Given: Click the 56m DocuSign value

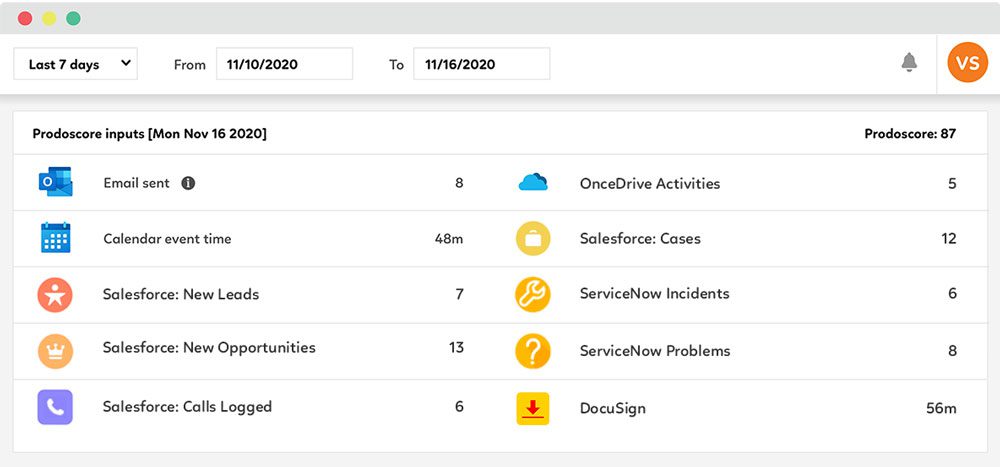Looking at the screenshot, I should [941, 408].
